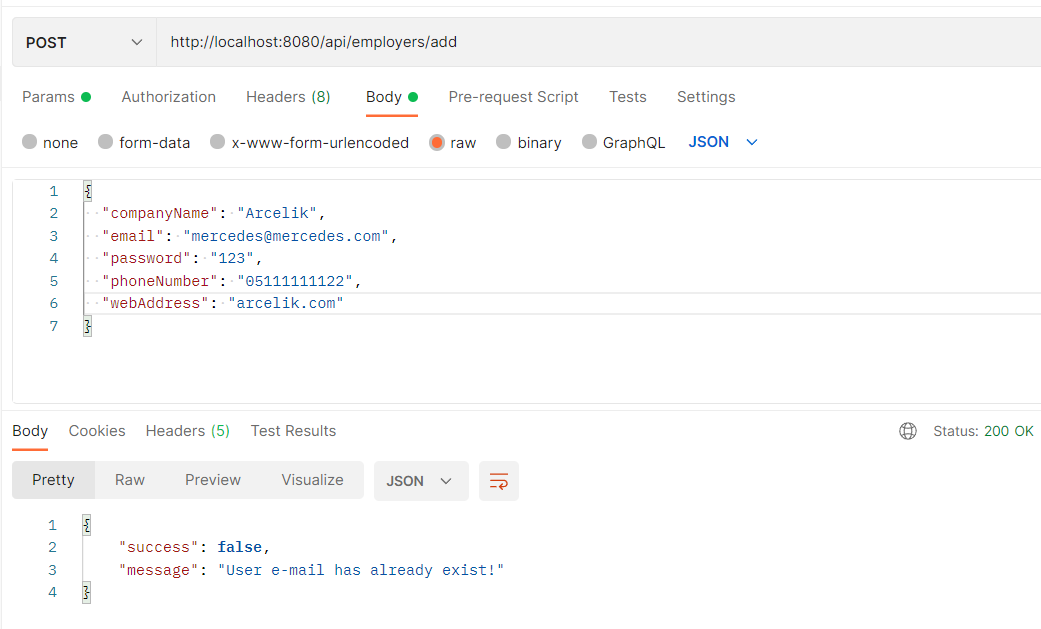Viewport: 1041px width, 629px height.
Task: Open the Tests tab
Action: coord(628,96)
